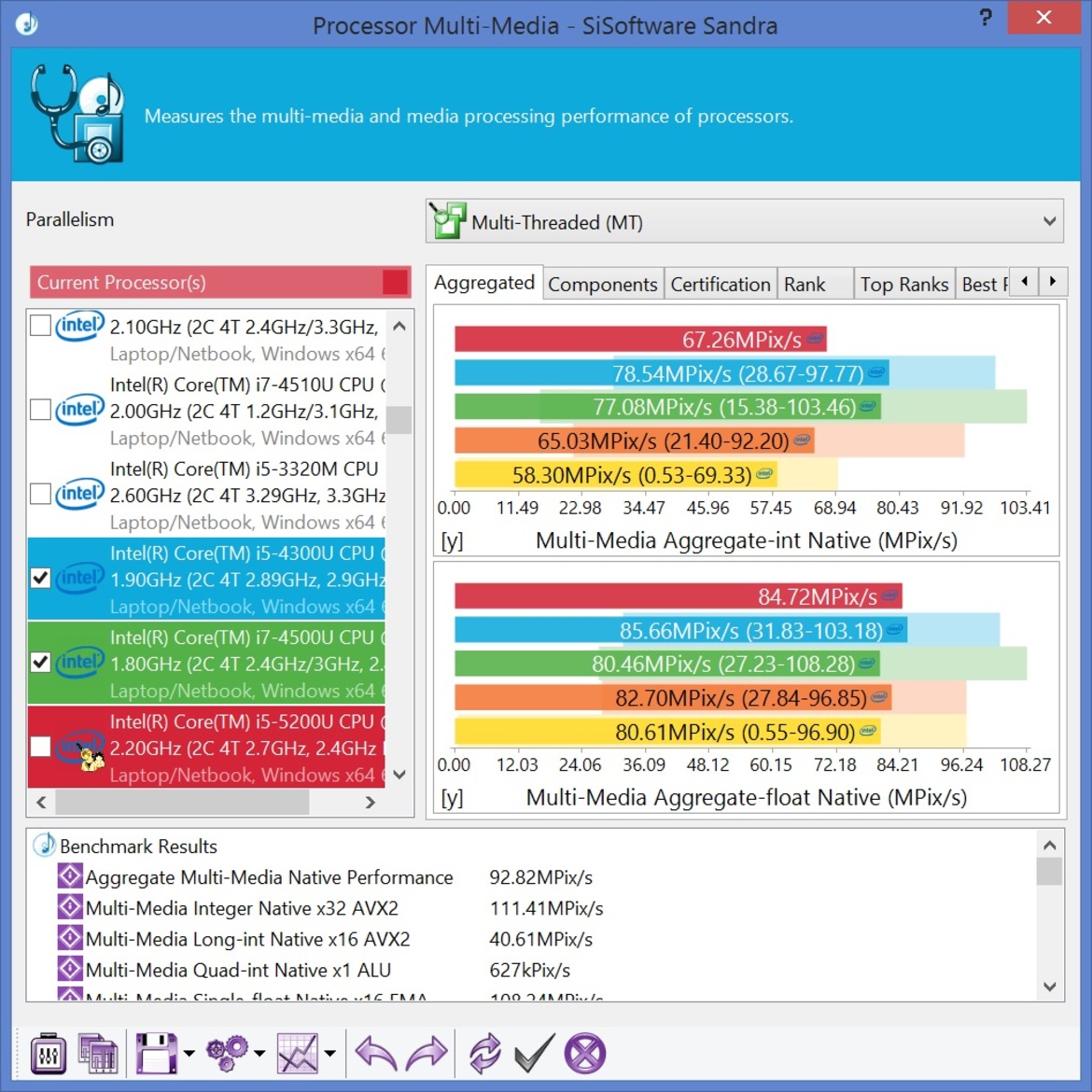Open the Parallelism Multi-Threaded dropdown
Screen dimensions: 1092x1092
pyautogui.click(x=745, y=221)
